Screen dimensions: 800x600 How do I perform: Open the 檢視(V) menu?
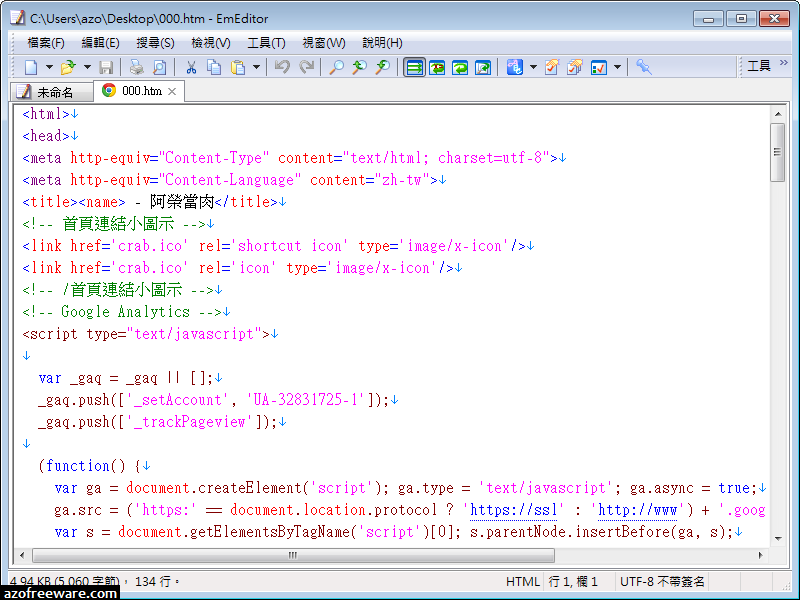click(x=211, y=43)
